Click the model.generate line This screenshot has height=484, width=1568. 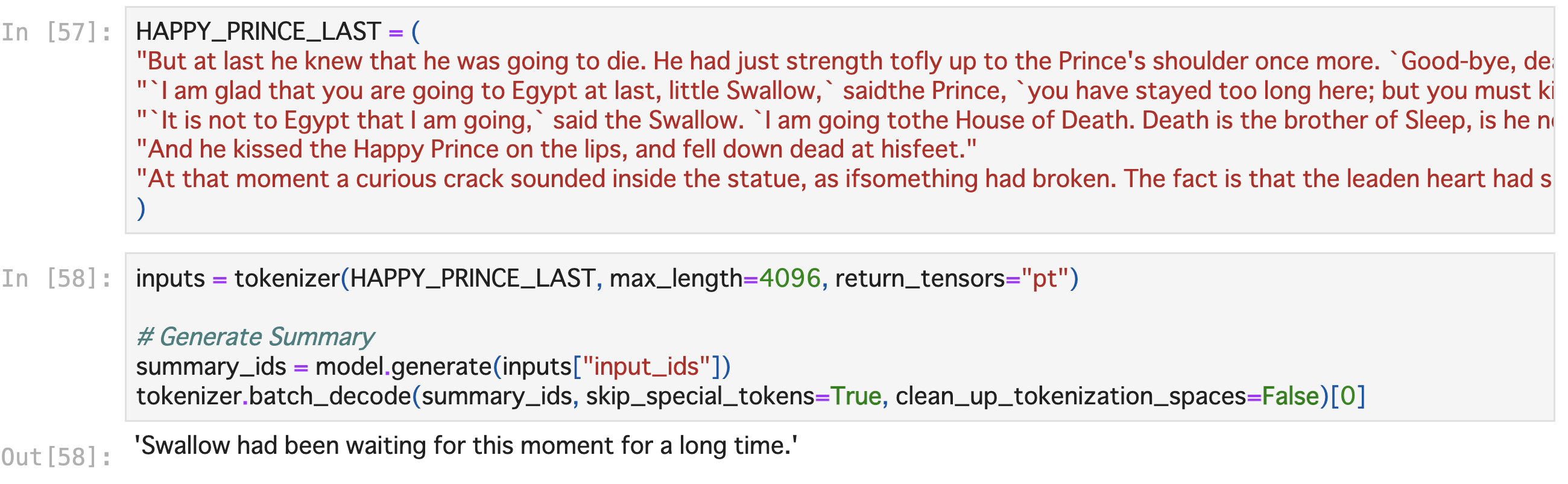coord(433,367)
